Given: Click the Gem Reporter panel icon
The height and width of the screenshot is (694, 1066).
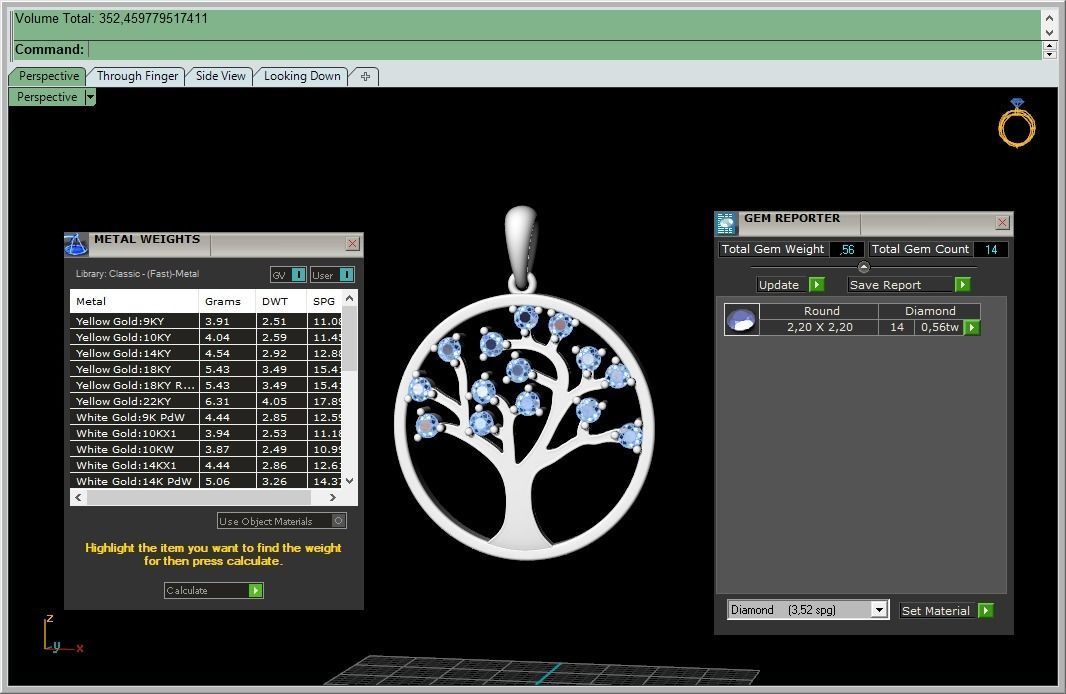Looking at the screenshot, I should [x=726, y=223].
